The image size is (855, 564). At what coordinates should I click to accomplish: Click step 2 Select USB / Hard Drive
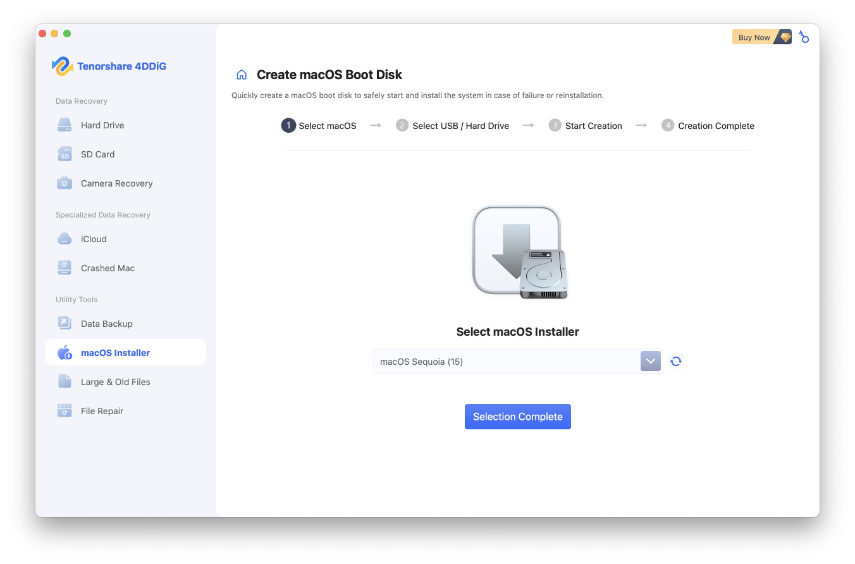pyautogui.click(x=453, y=126)
